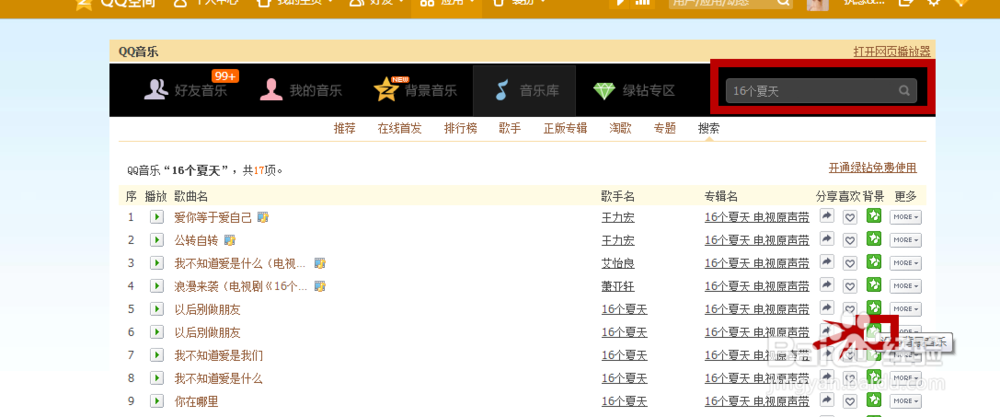Image resolution: width=1000 pixels, height=417 pixels.
Task: Open the 绿钻专区 tab
Action: 633,90
